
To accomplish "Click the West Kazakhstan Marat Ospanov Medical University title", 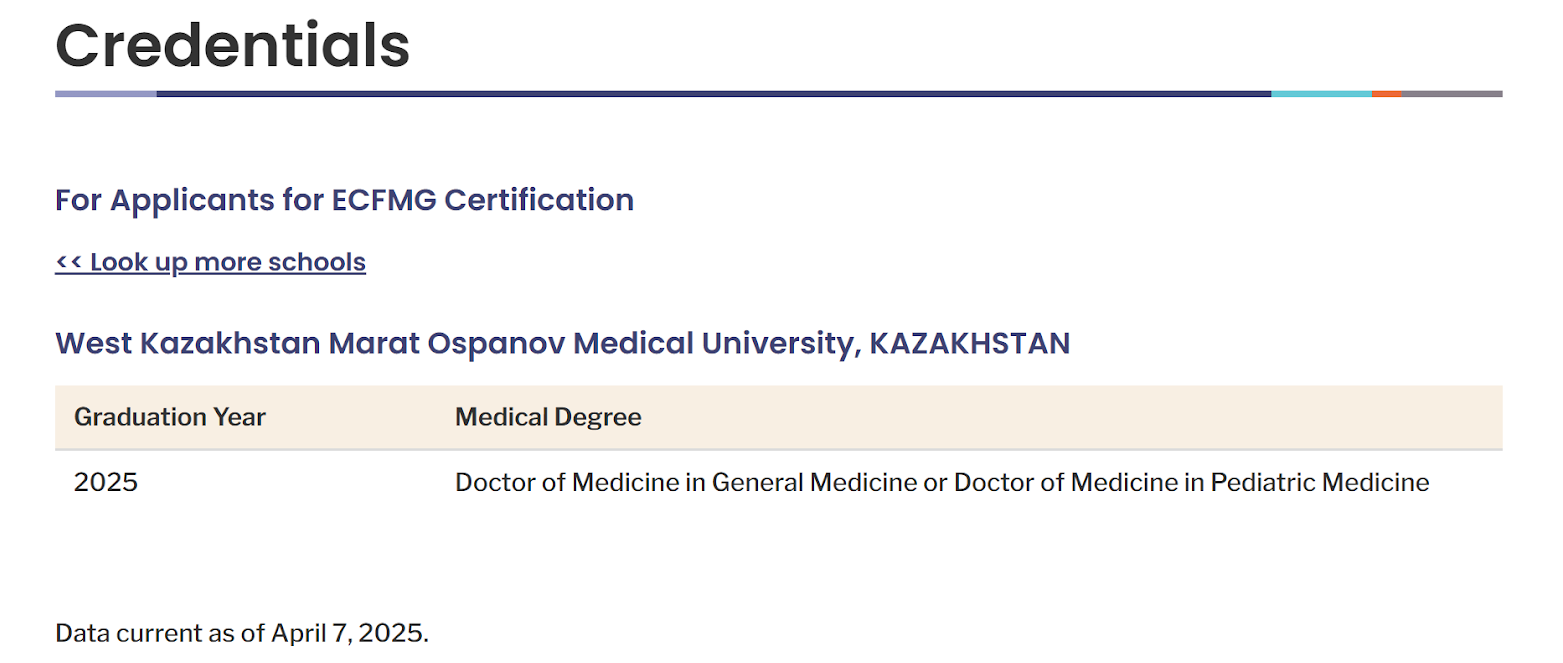I will point(562,344).
